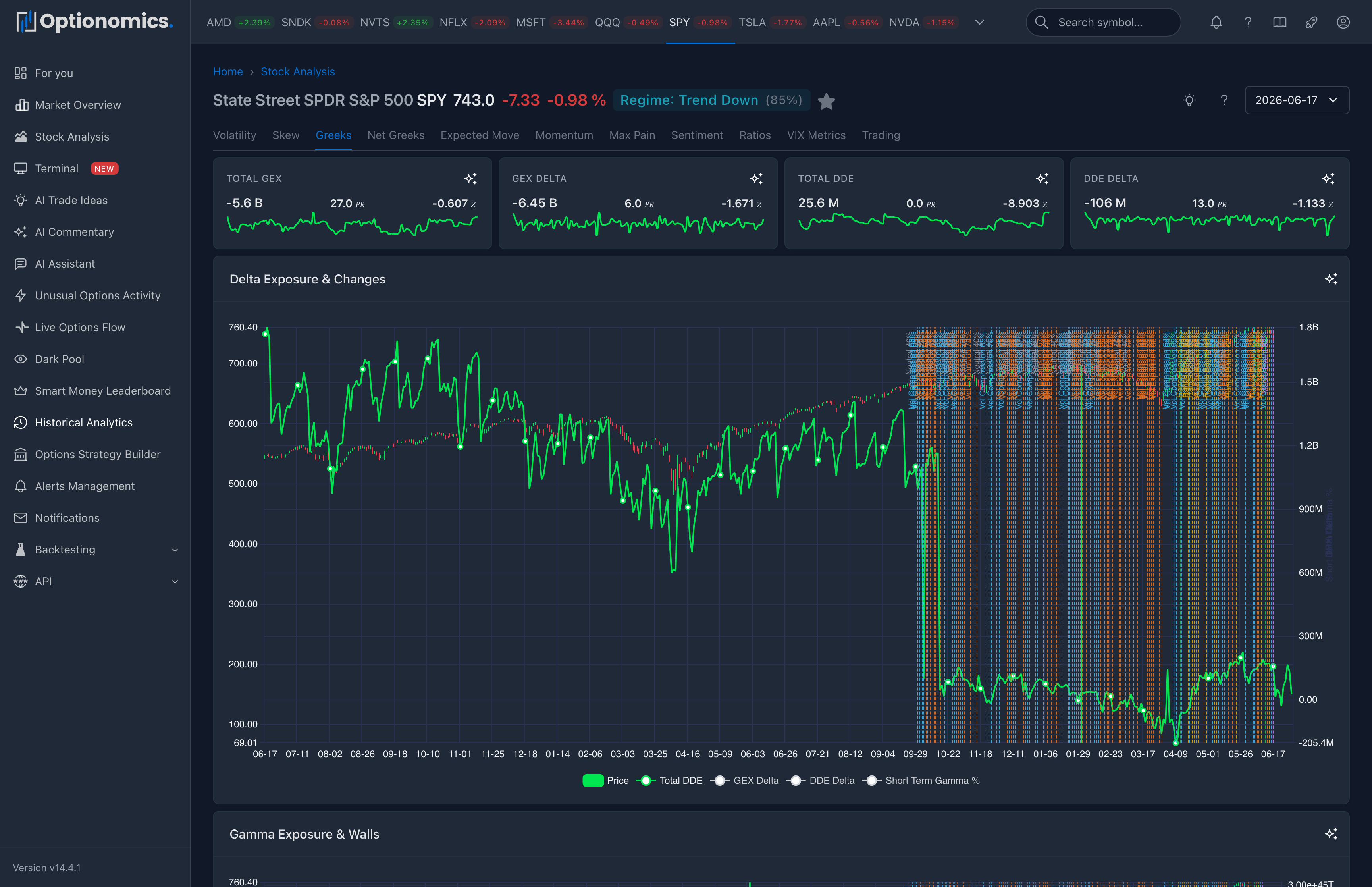The height and width of the screenshot is (887, 1372).
Task: Switch to Trading tab
Action: 880,135
